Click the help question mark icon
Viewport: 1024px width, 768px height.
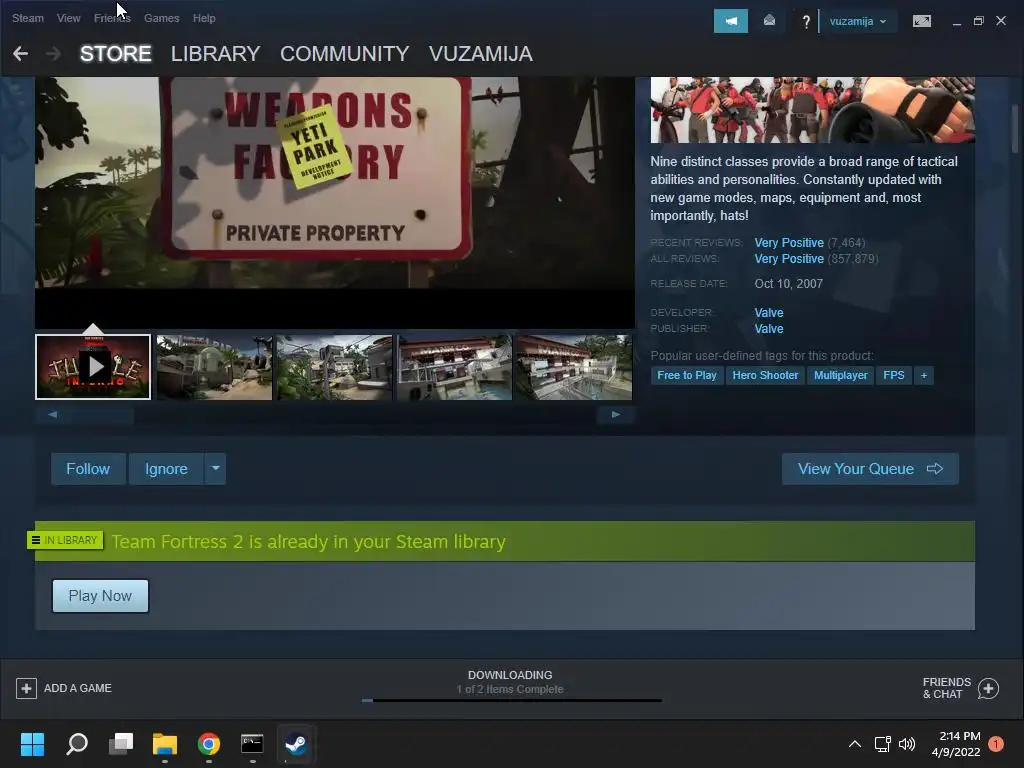point(806,22)
